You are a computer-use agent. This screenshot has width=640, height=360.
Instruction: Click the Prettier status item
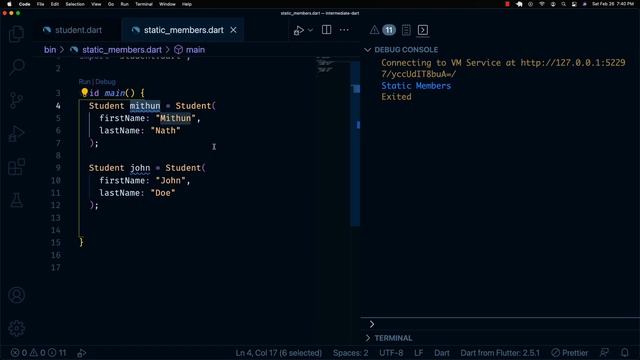(x=570, y=353)
